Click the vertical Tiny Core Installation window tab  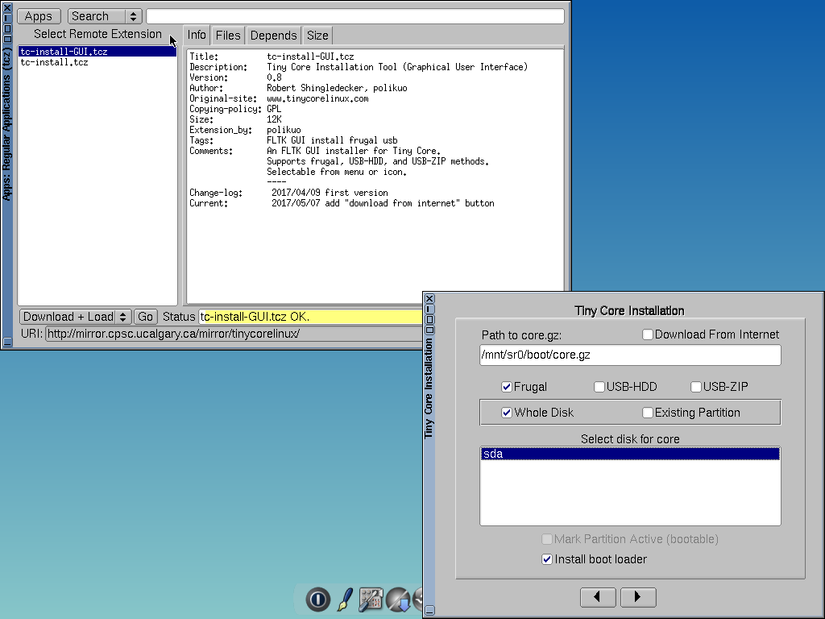point(429,400)
